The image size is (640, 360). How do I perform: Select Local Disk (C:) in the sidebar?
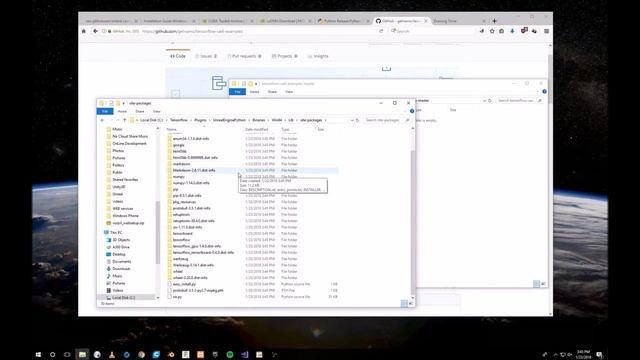[x=123, y=298]
